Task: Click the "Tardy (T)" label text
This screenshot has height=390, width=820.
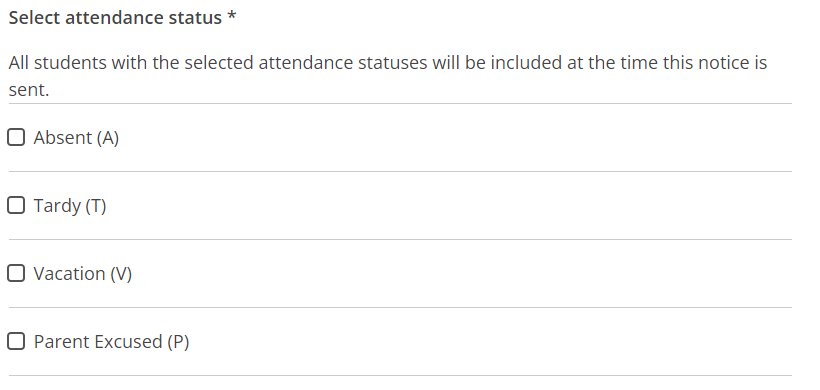Action: (x=70, y=206)
